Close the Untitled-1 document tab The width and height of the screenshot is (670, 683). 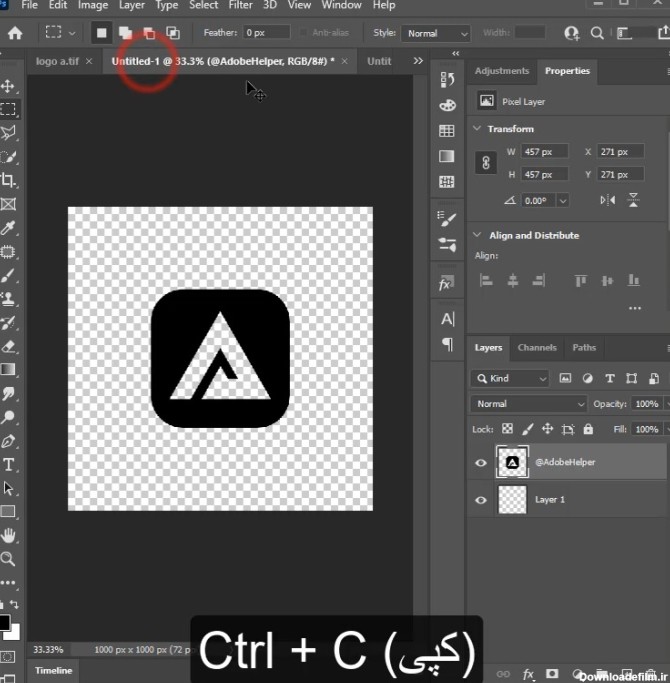click(345, 61)
